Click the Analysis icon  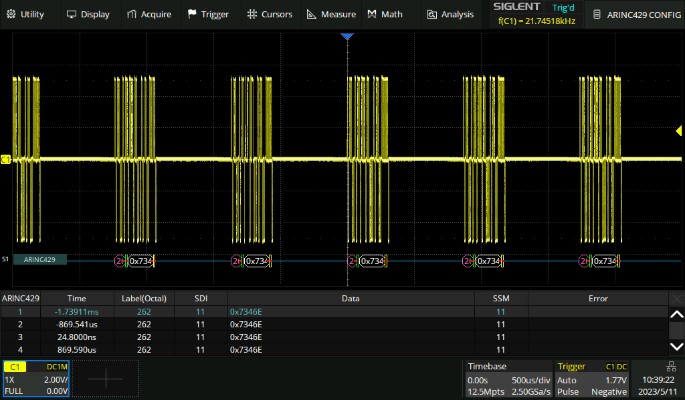click(x=432, y=14)
